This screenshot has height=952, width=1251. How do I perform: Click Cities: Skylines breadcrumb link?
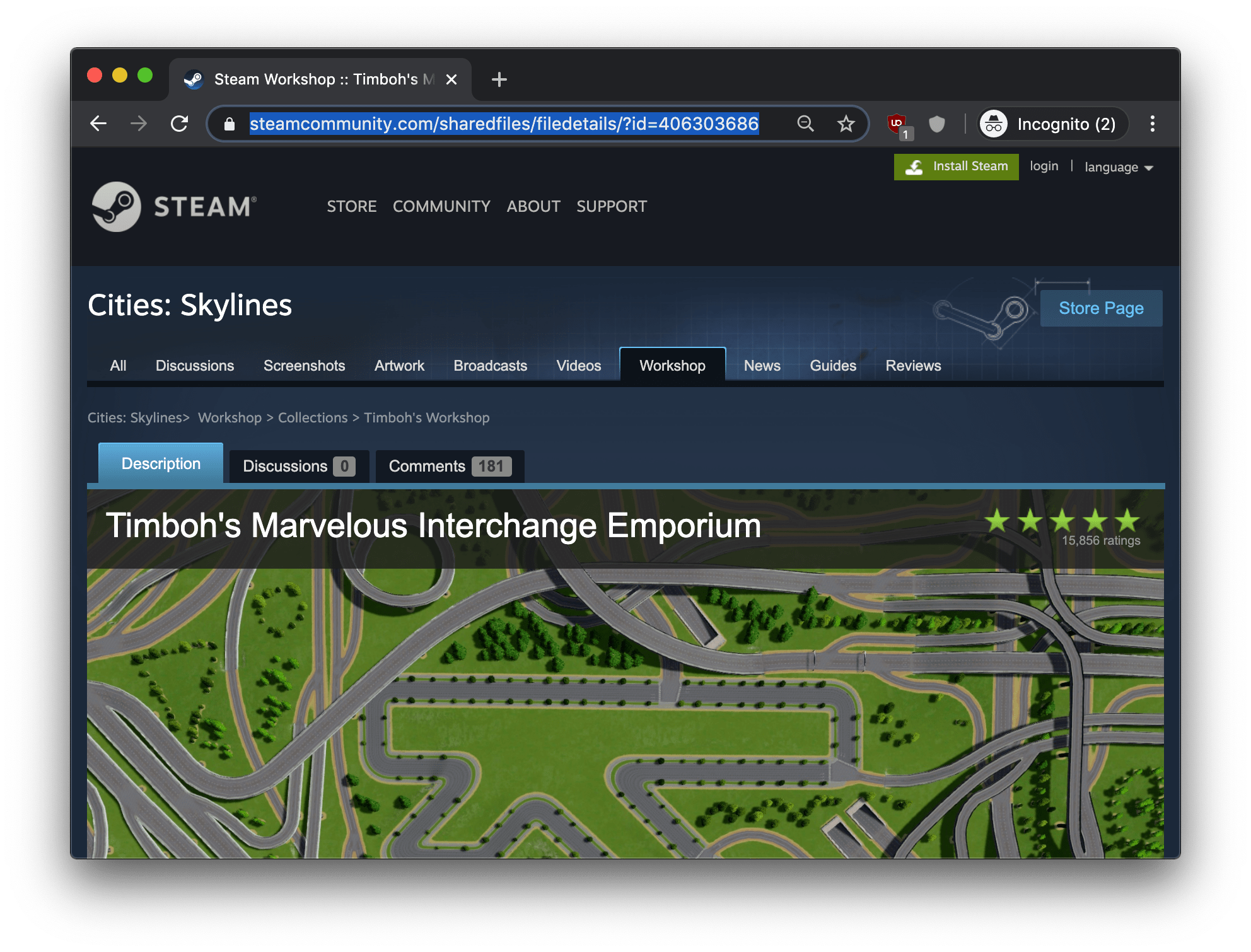tap(134, 417)
